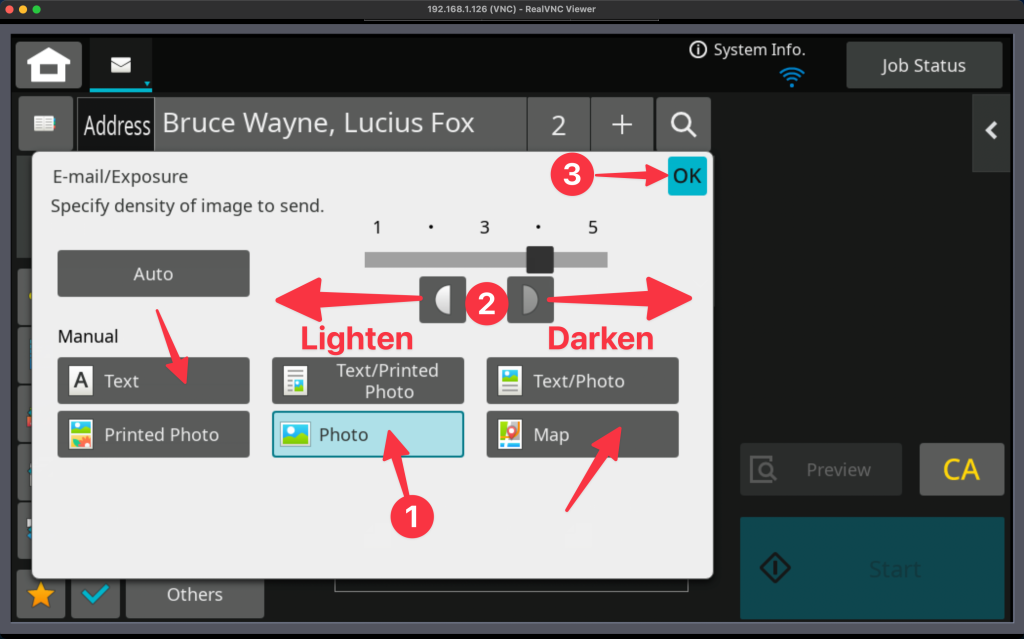Screen dimensions: 1024x639
Task: Click the favorites star icon
Action: click(x=41, y=595)
